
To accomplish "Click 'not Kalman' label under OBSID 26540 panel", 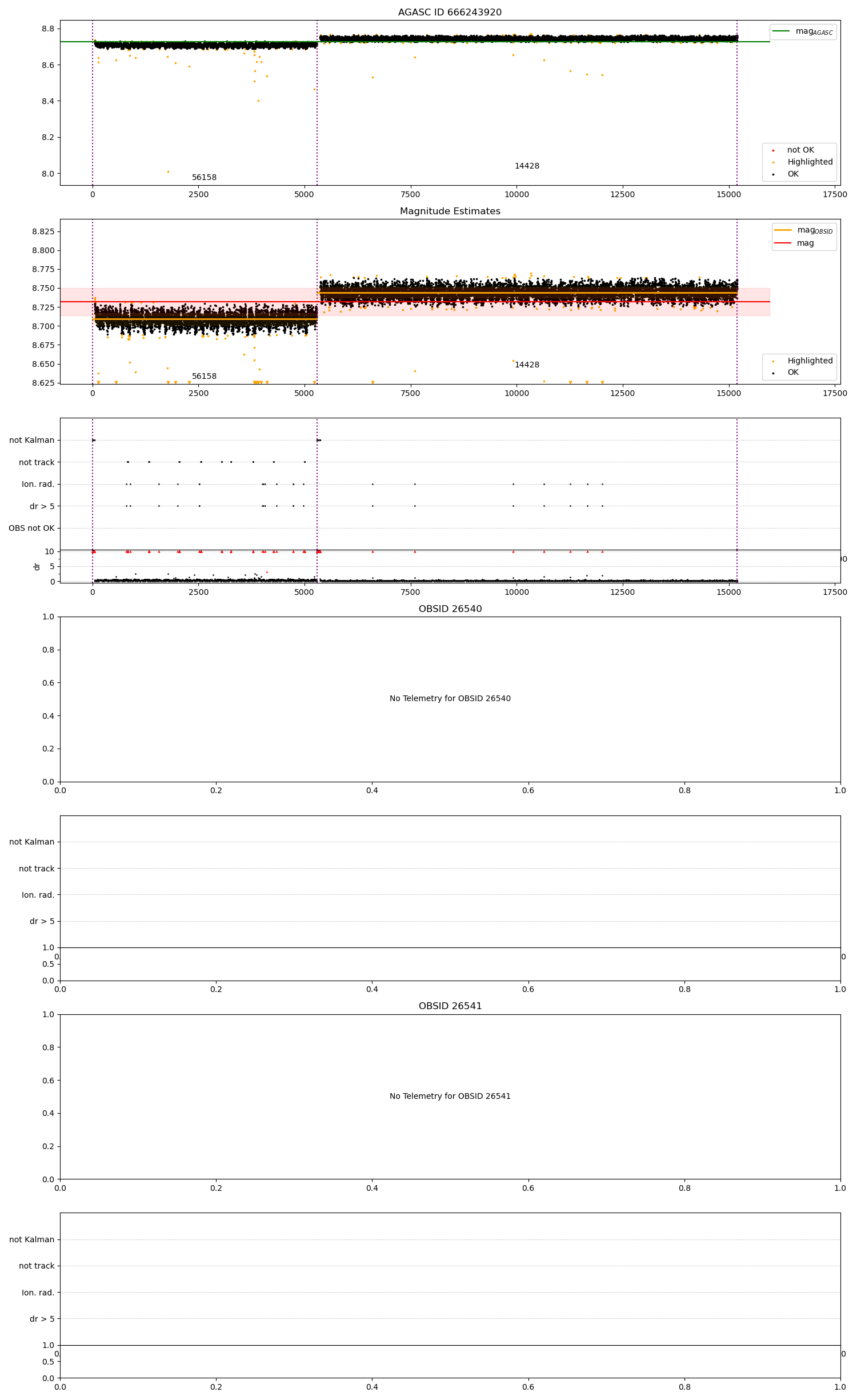I will pyautogui.click(x=31, y=842).
